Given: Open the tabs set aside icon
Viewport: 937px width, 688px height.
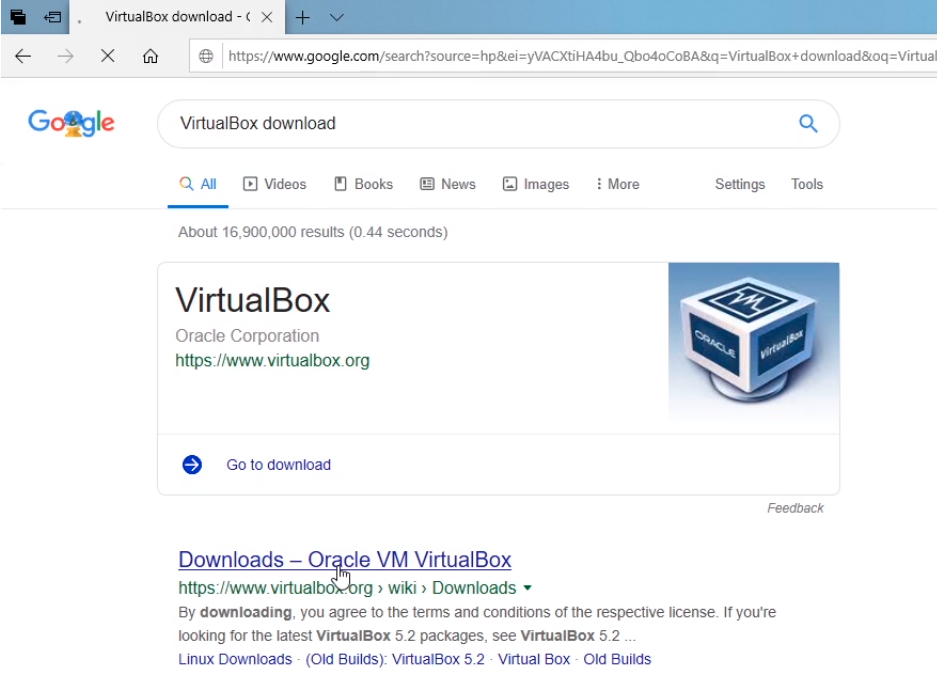Looking at the screenshot, I should 18,17.
